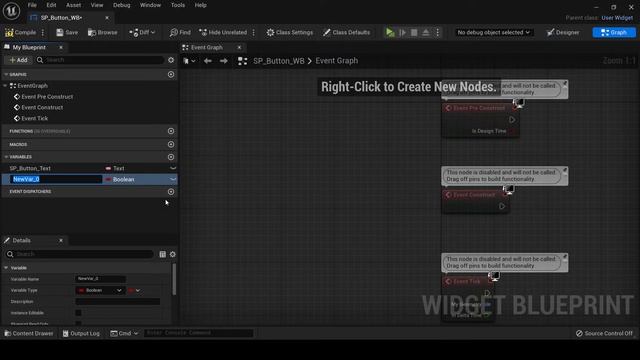The width and height of the screenshot is (640, 360).
Task: Open the Debug menu
Action: tap(122, 5)
